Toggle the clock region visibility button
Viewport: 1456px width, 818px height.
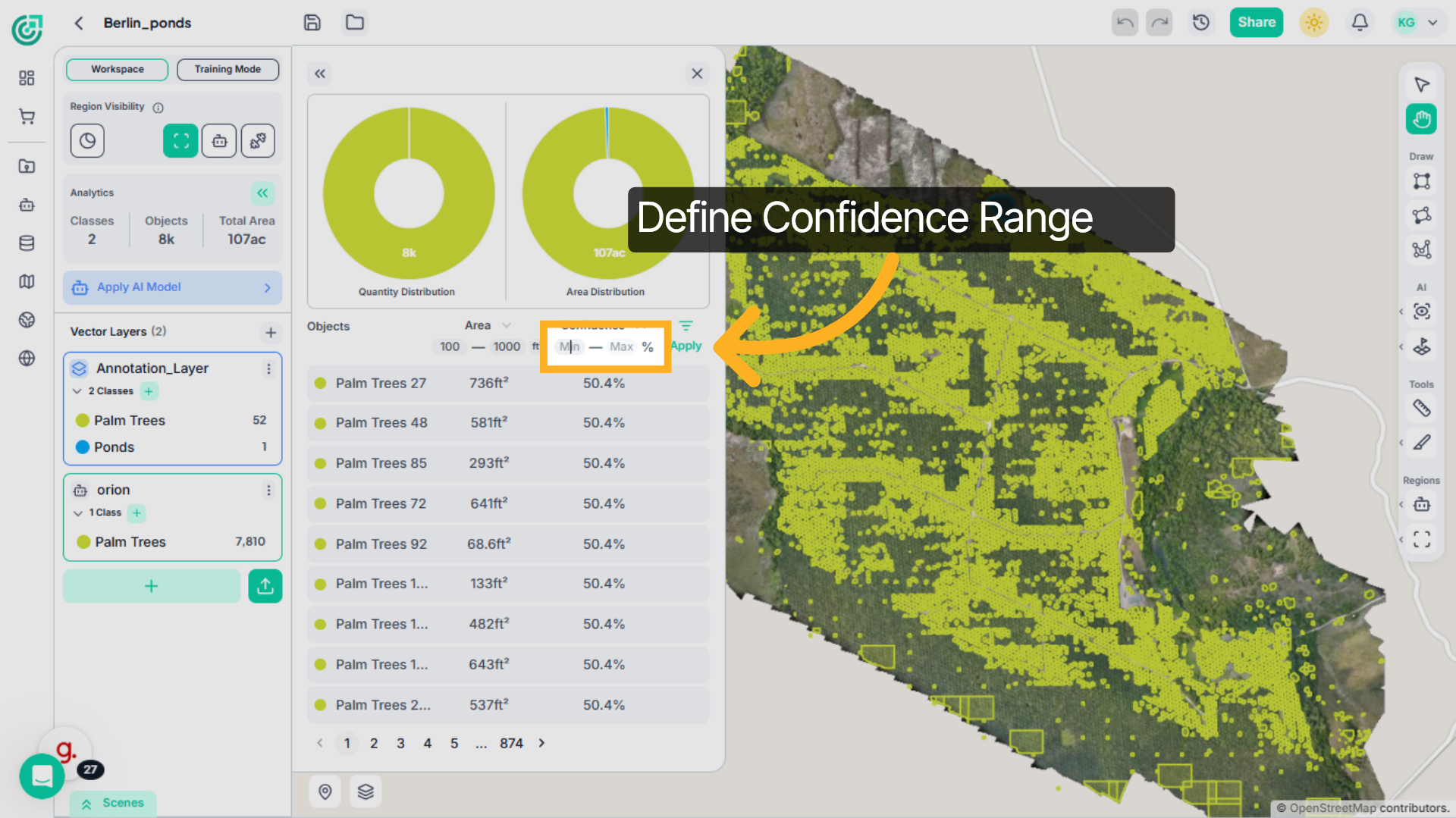tap(87, 141)
